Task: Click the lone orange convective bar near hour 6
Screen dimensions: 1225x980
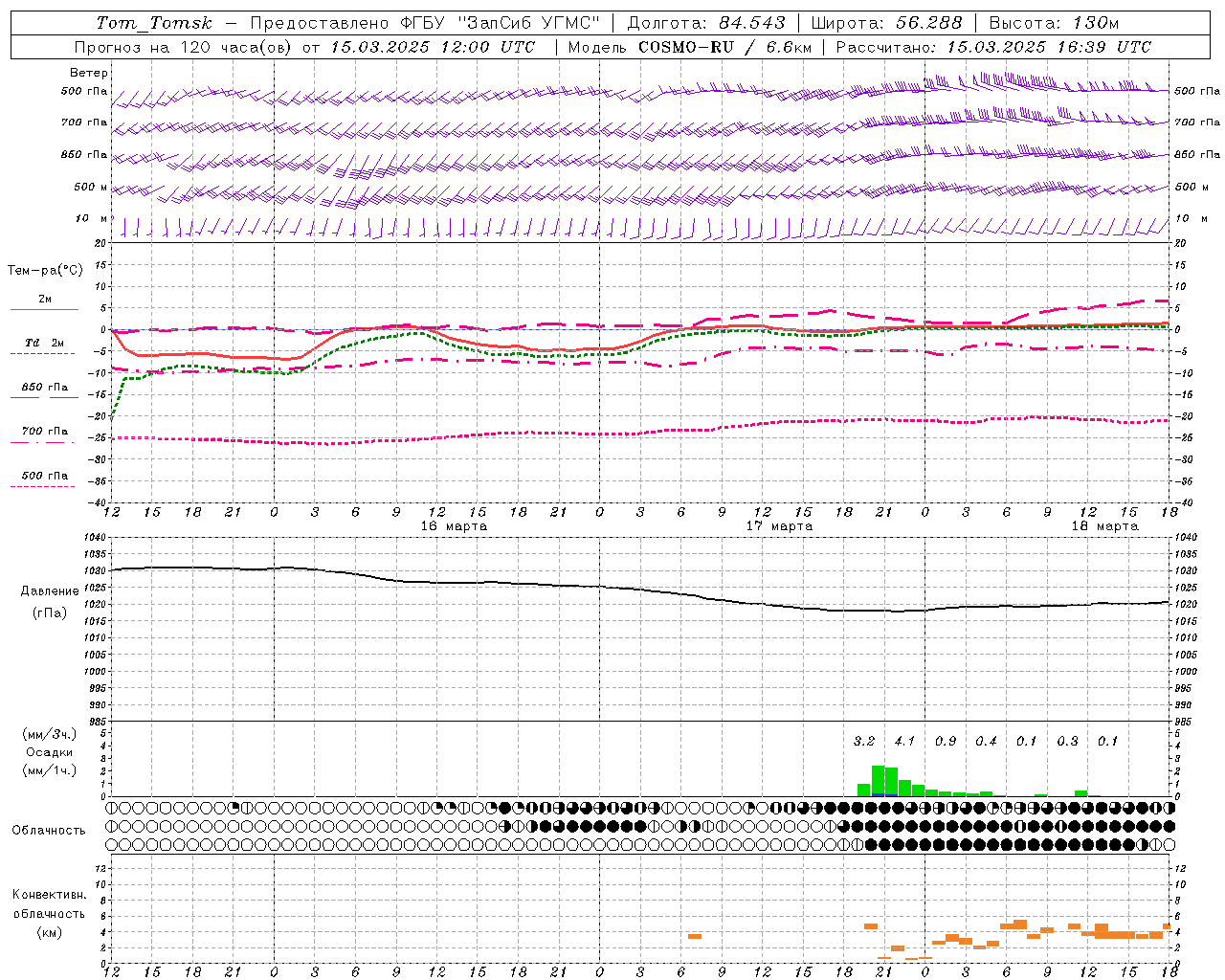Action: [695, 936]
